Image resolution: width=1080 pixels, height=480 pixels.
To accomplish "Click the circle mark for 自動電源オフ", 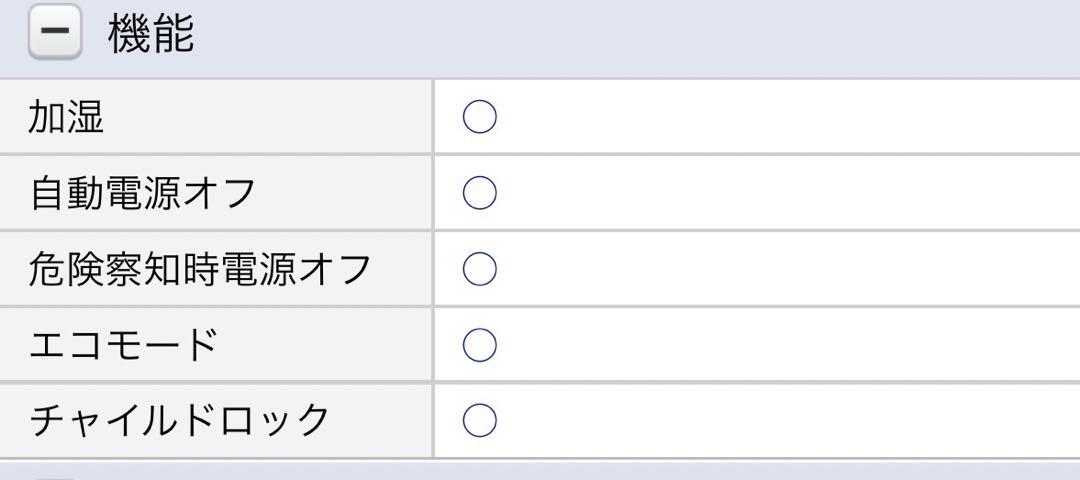I will point(479,193).
